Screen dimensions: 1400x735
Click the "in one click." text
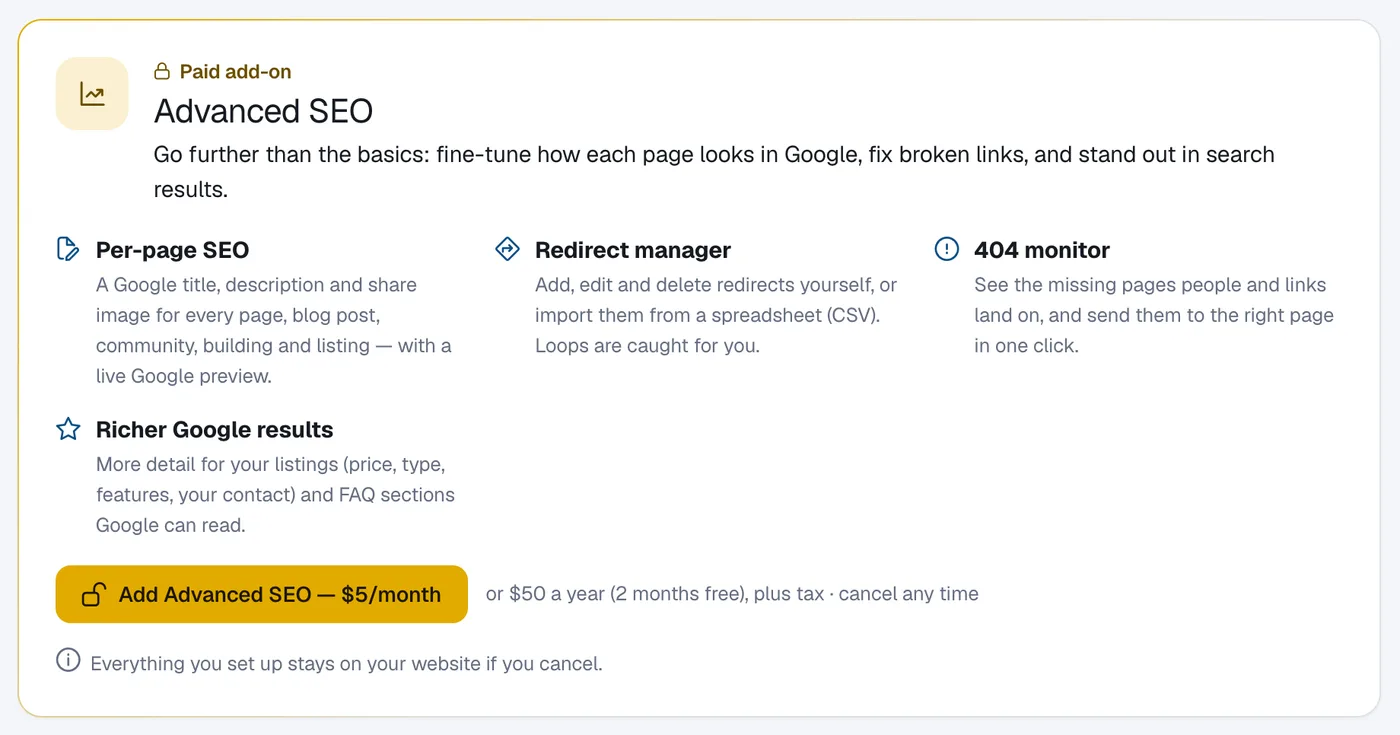(x=1026, y=346)
